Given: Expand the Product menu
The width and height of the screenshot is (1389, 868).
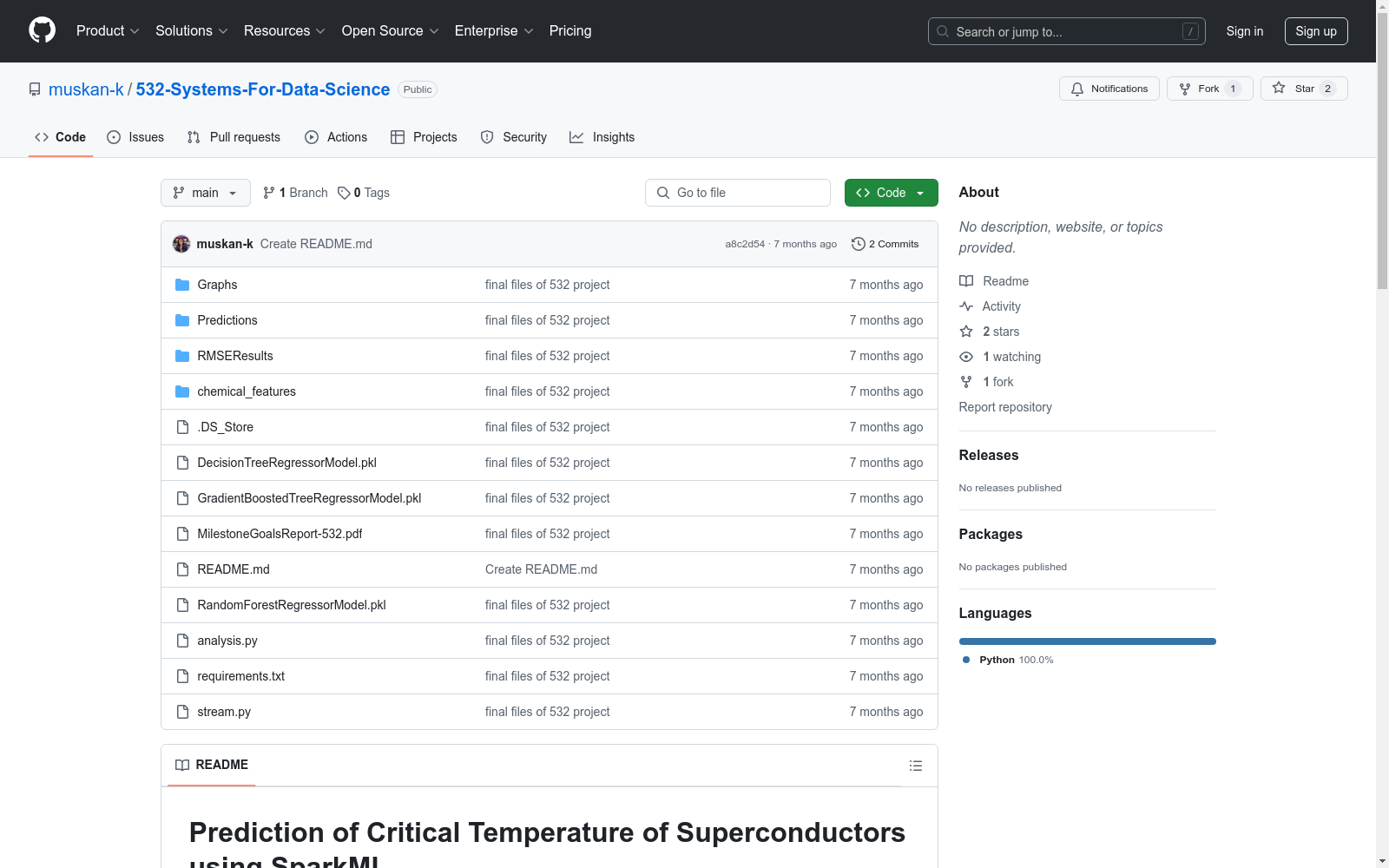Looking at the screenshot, I should [108, 30].
